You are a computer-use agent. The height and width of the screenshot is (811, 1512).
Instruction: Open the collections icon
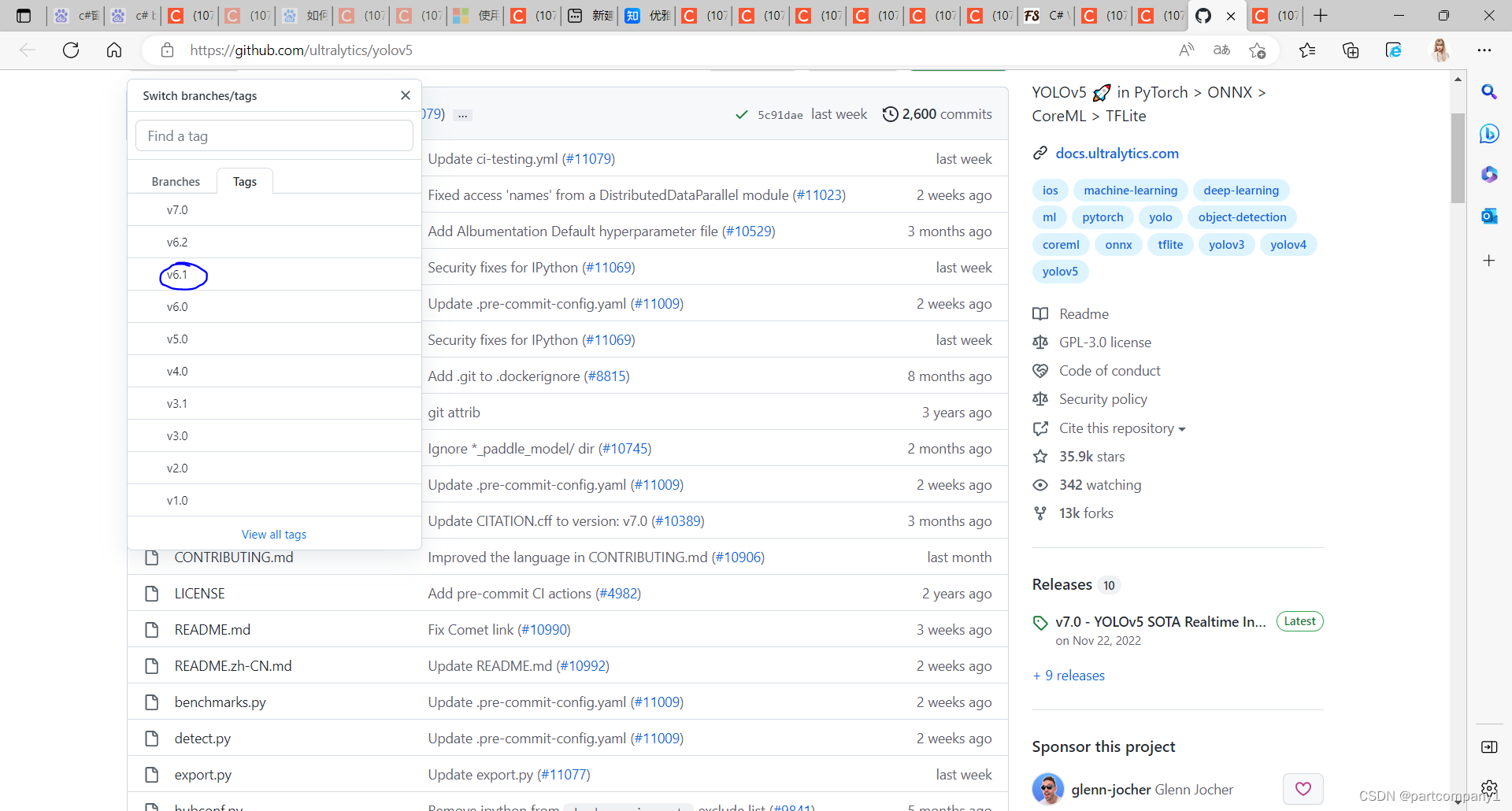coord(1351,50)
